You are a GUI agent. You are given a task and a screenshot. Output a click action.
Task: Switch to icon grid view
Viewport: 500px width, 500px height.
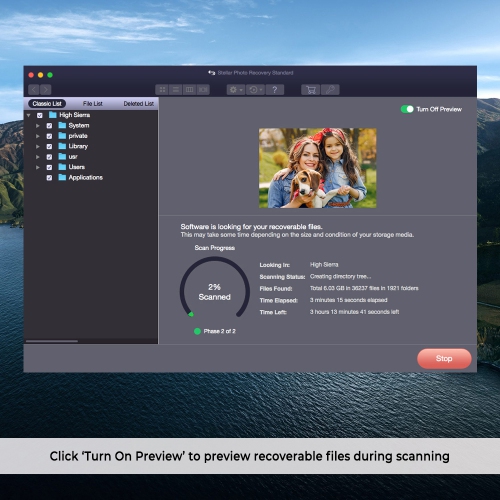click(162, 90)
